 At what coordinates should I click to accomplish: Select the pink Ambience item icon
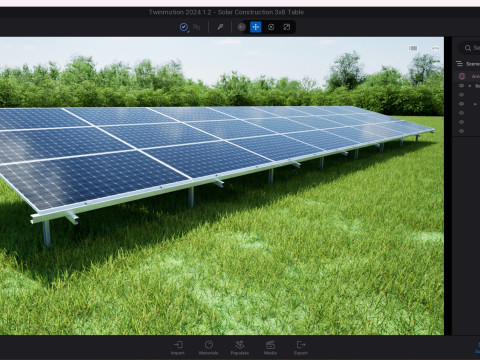click(462, 76)
